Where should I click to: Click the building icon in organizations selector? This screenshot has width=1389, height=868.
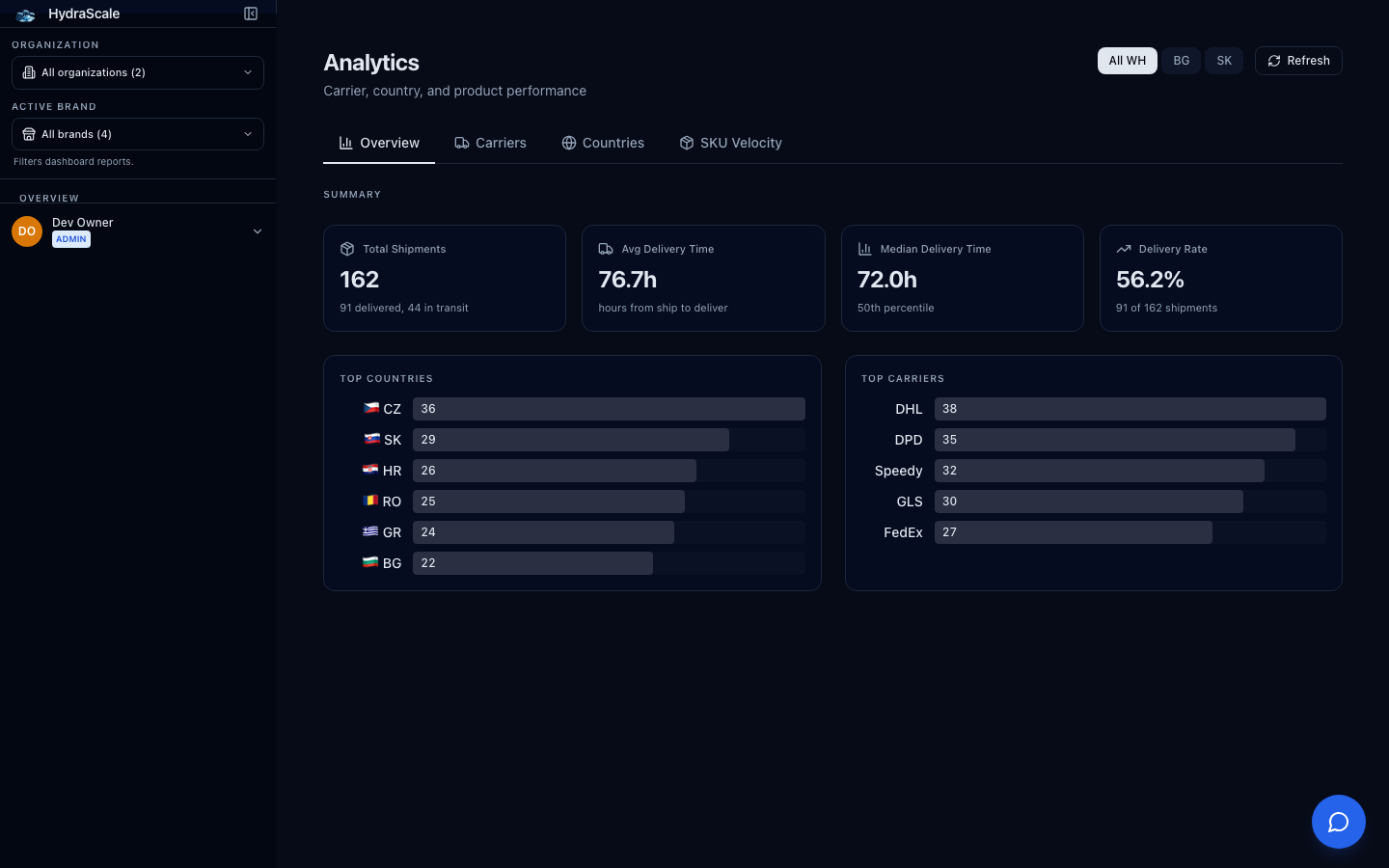[x=29, y=72]
